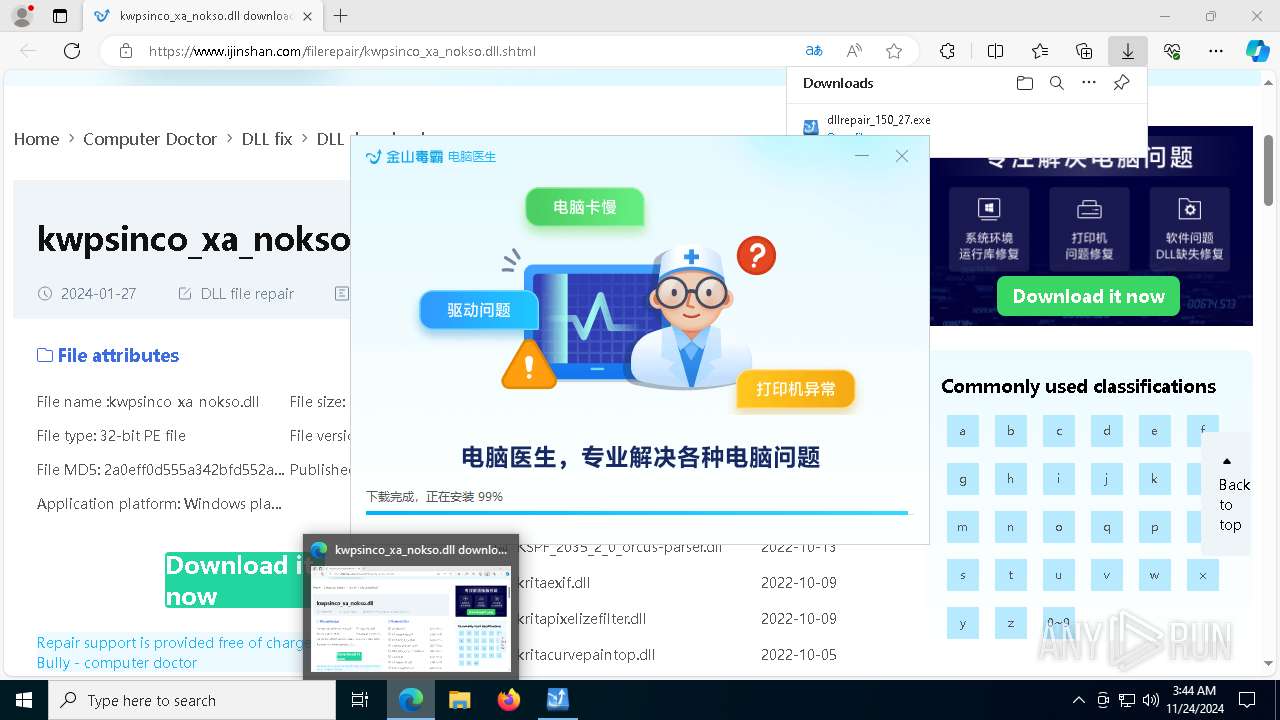Open Edge settings and more menu
Viewport: 1280px width, 720px height.
pos(1216,51)
